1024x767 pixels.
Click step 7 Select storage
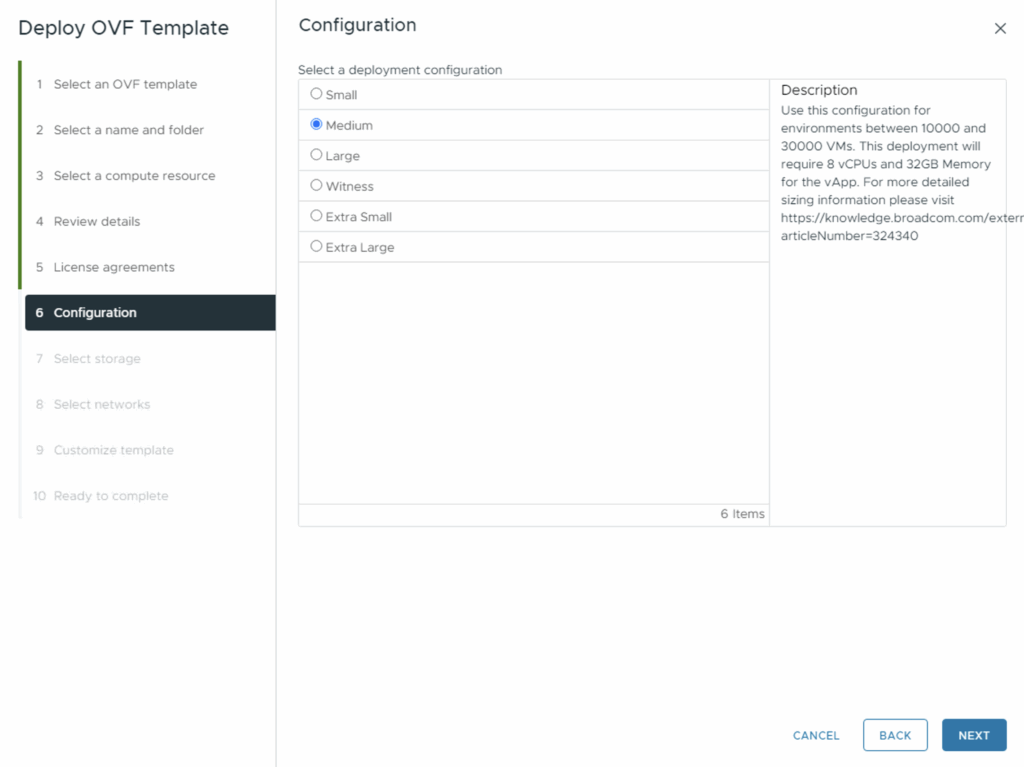[97, 359]
